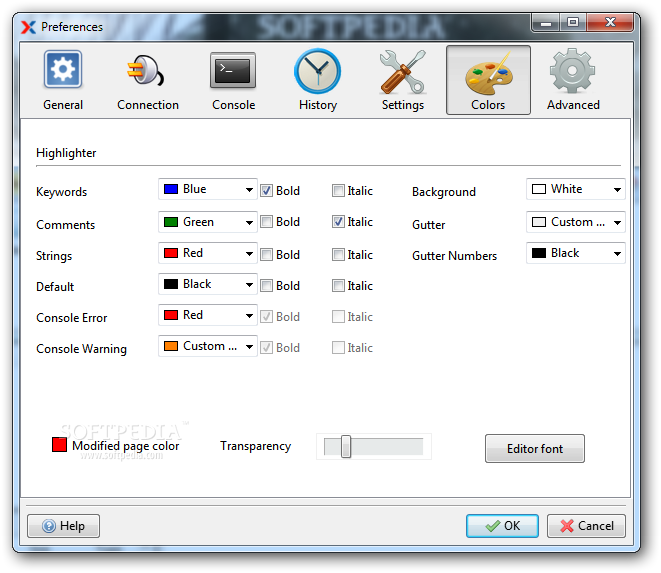Click the transparency slider handle
The height and width of the screenshot is (573, 661).
(x=346, y=447)
